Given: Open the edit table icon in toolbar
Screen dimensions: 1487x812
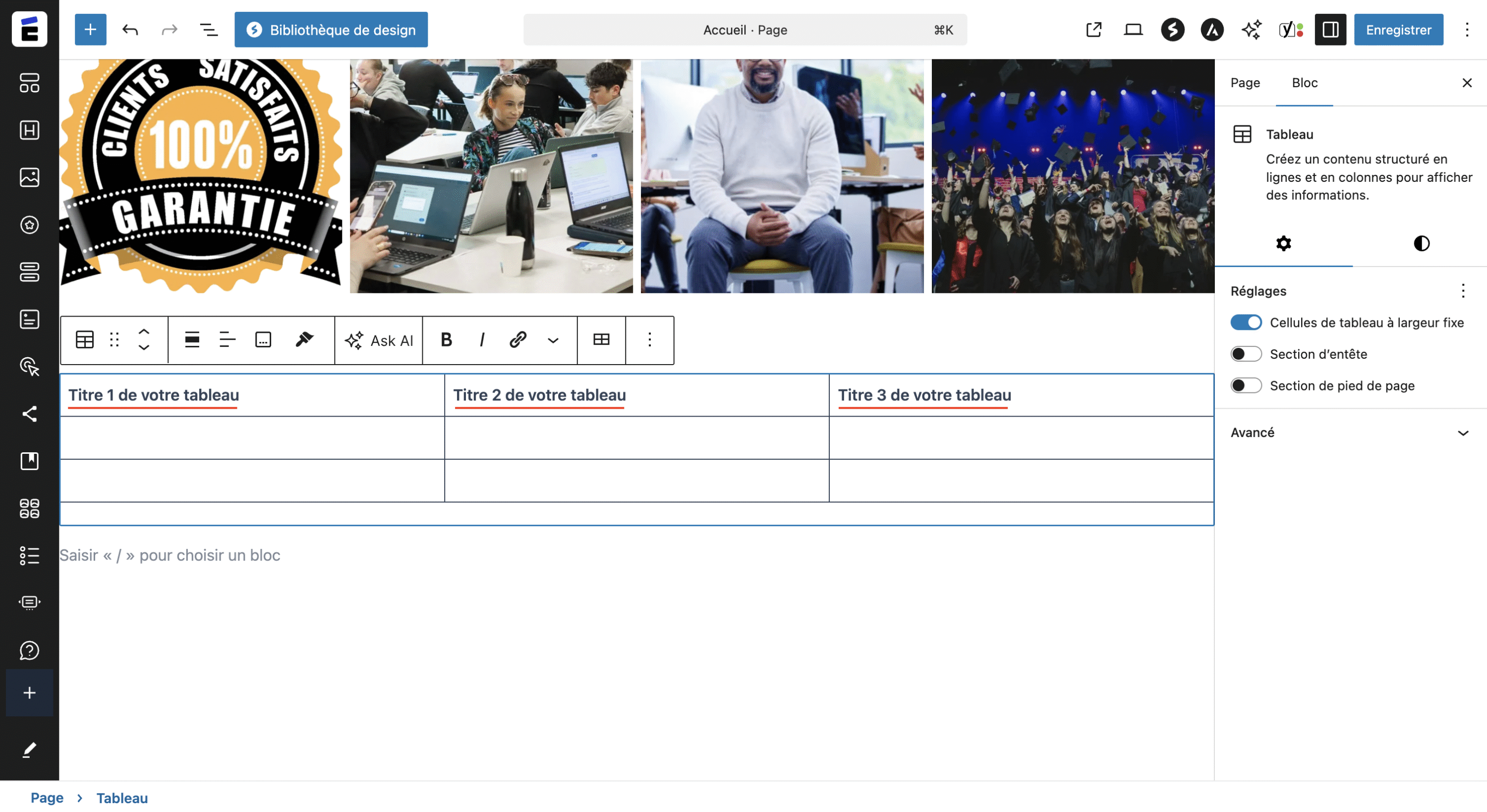Looking at the screenshot, I should click(x=601, y=340).
